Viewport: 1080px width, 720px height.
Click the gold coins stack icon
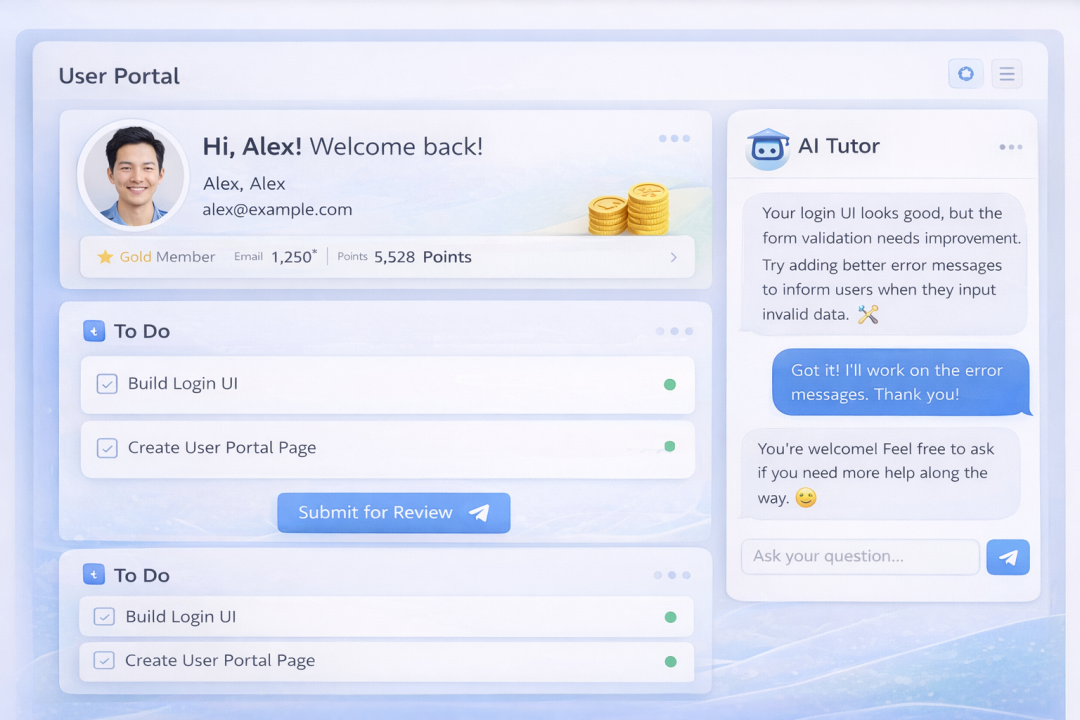coord(629,208)
